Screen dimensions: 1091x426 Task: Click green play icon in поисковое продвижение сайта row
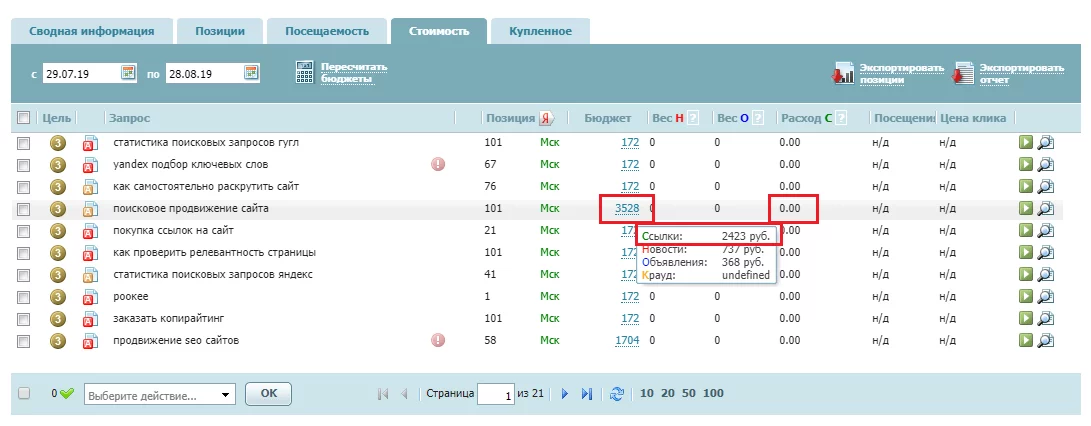(1026, 208)
